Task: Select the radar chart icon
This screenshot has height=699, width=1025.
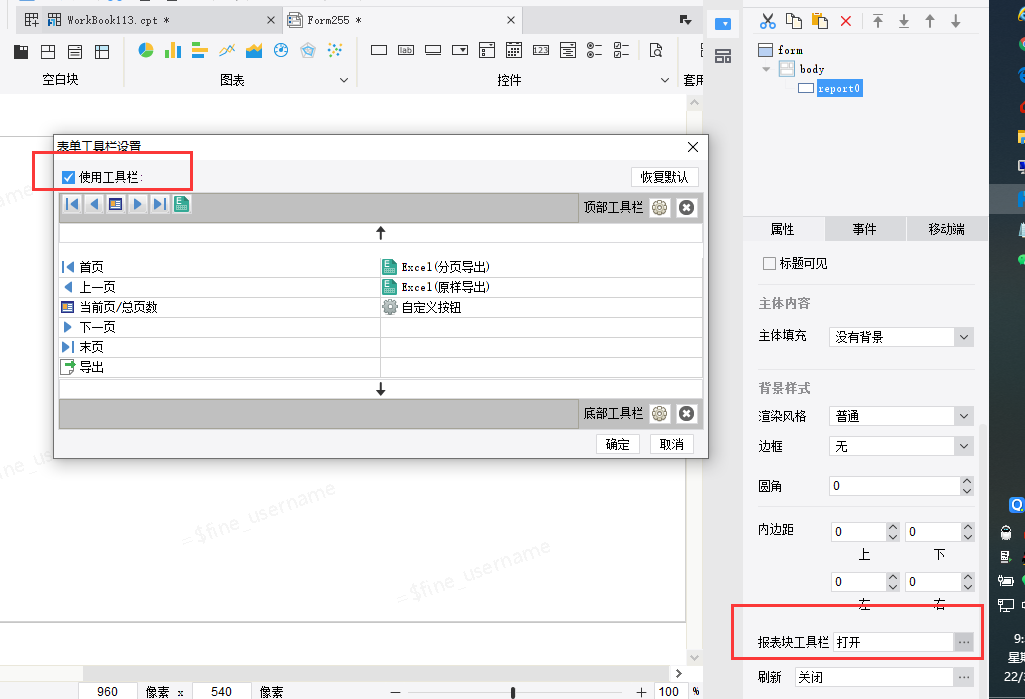Action: point(308,50)
